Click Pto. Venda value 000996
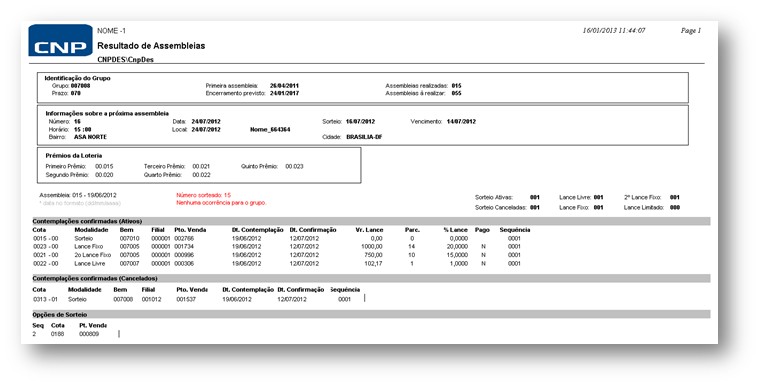 184,255
